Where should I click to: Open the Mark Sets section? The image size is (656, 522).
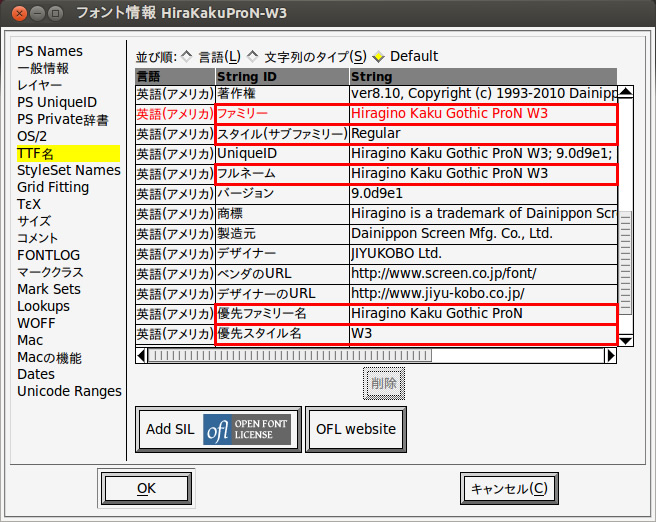coord(49,289)
